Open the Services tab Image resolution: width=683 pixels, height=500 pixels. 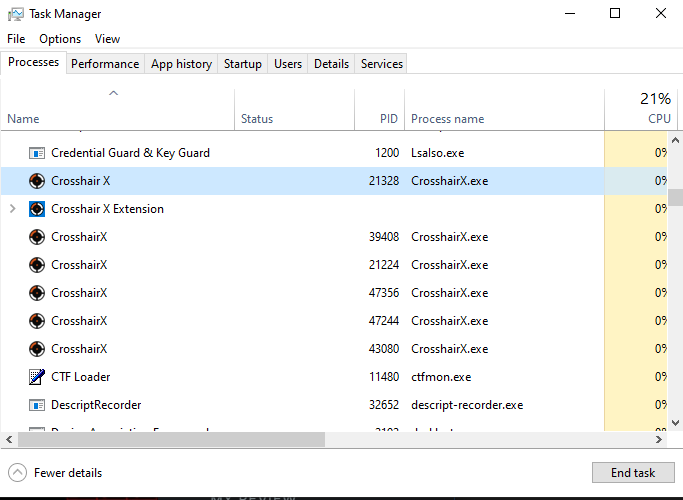(381, 64)
